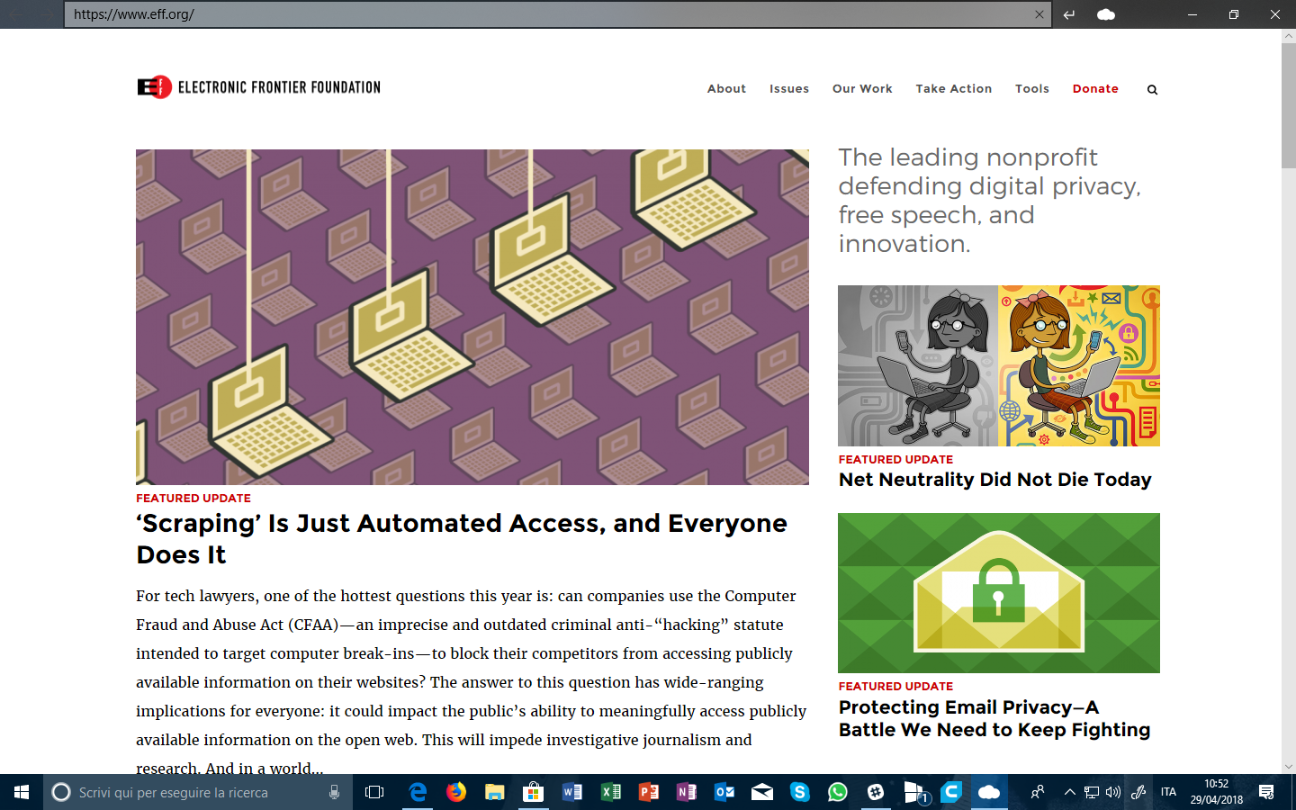Launch WhatsApp from the taskbar
This screenshot has width=1296, height=810.
coord(838,792)
